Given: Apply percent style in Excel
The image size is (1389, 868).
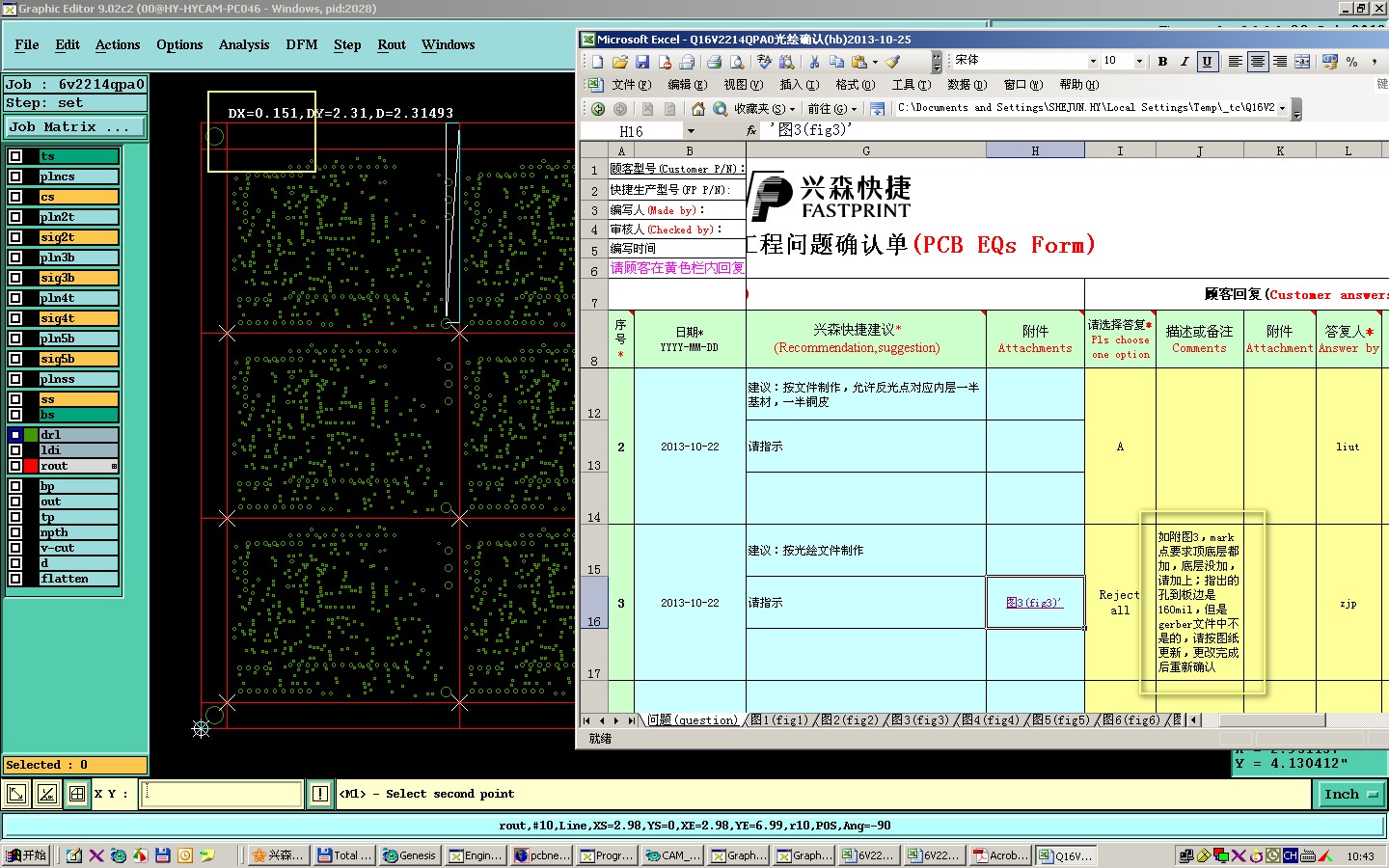Looking at the screenshot, I should click(x=1351, y=61).
